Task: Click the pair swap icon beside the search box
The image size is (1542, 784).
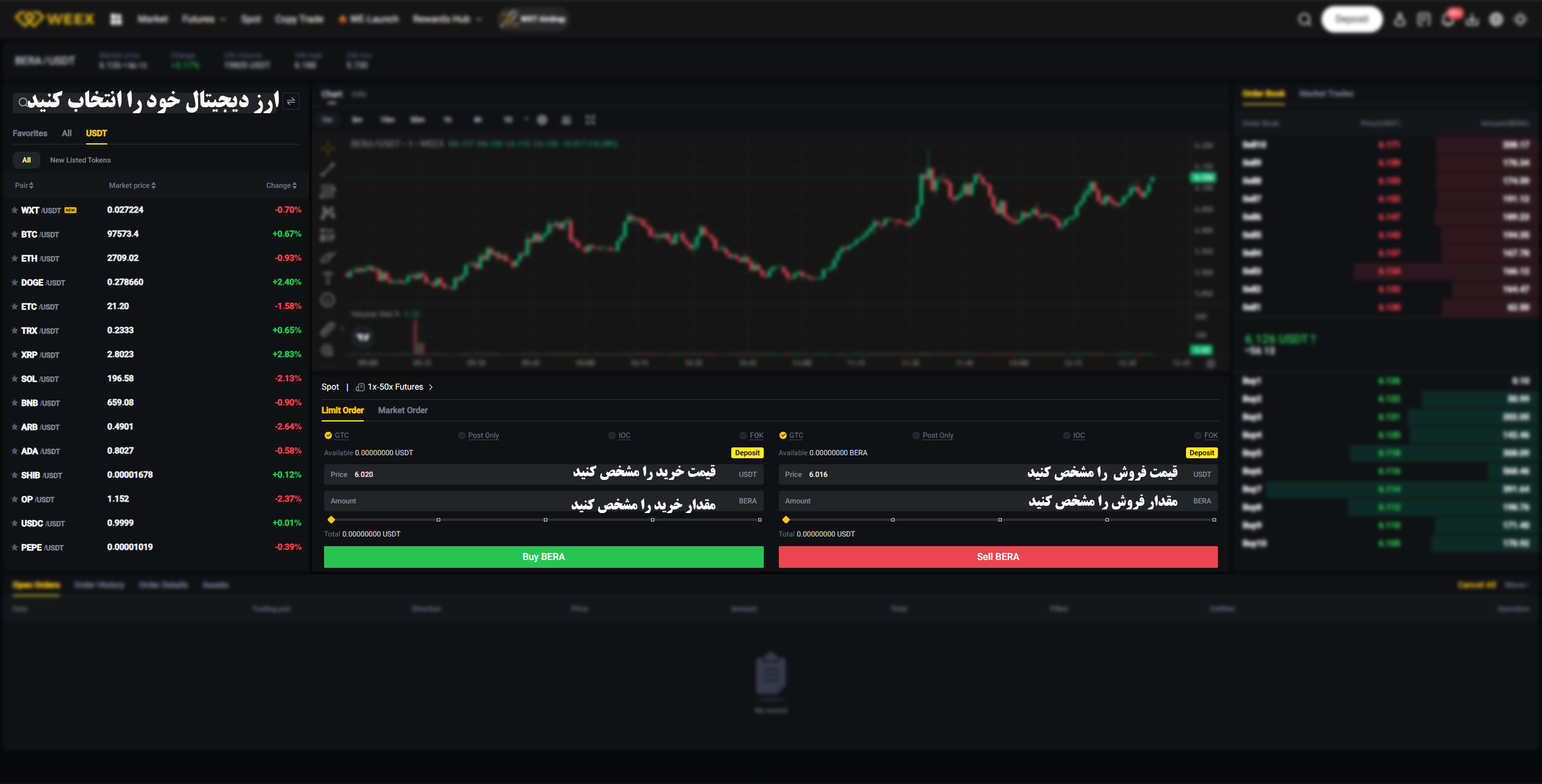Action: pos(292,101)
